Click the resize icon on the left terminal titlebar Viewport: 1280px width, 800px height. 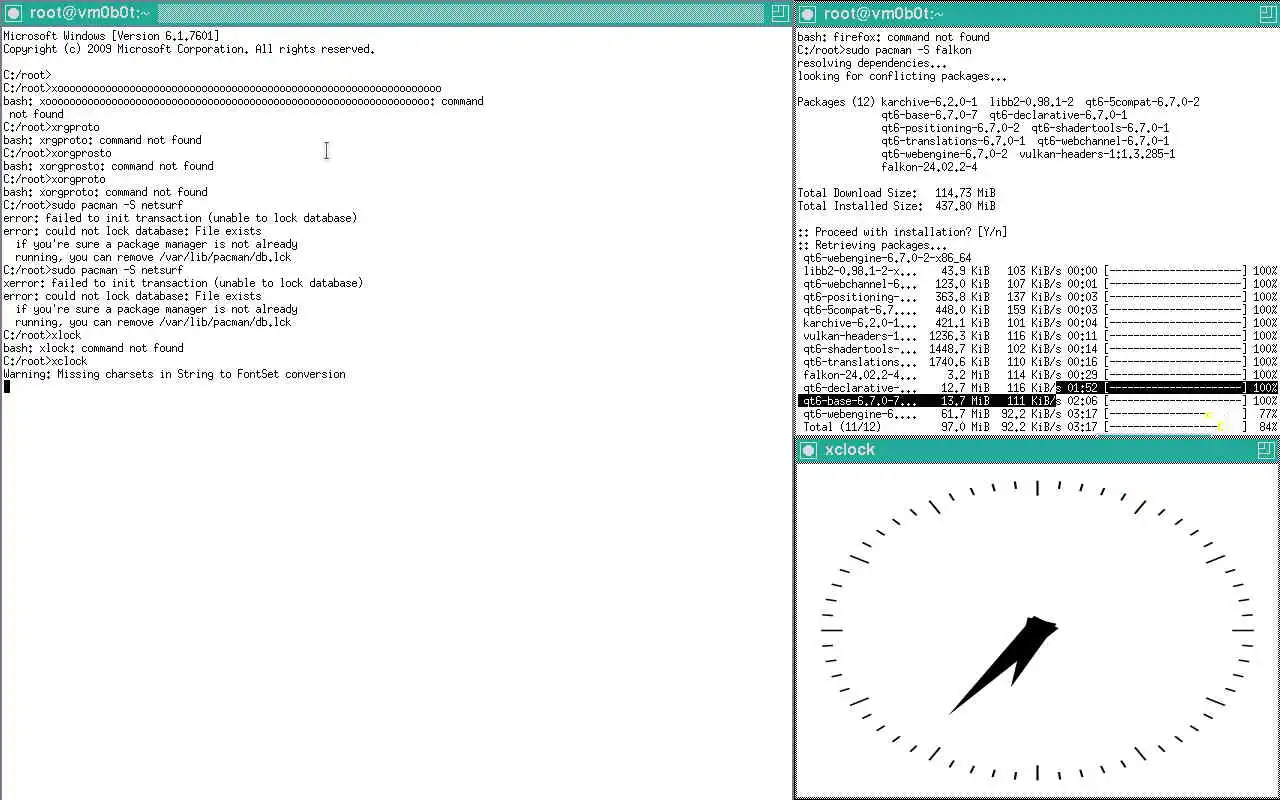780,13
